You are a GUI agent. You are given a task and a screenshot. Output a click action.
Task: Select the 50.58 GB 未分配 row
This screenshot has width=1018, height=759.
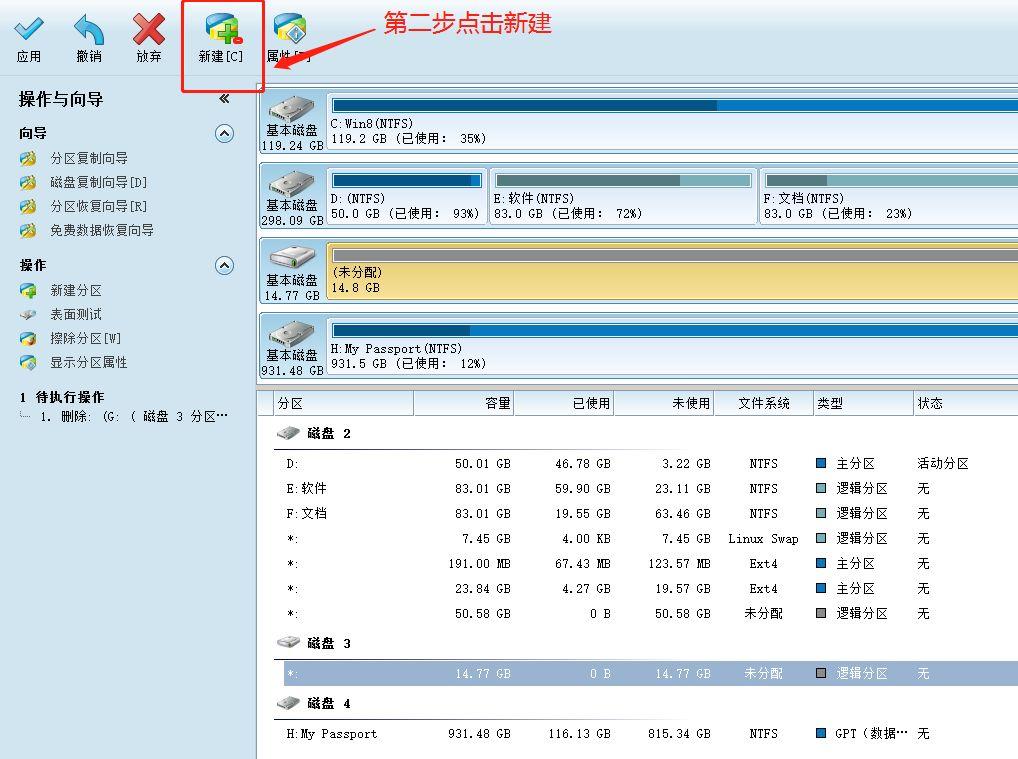(651, 614)
